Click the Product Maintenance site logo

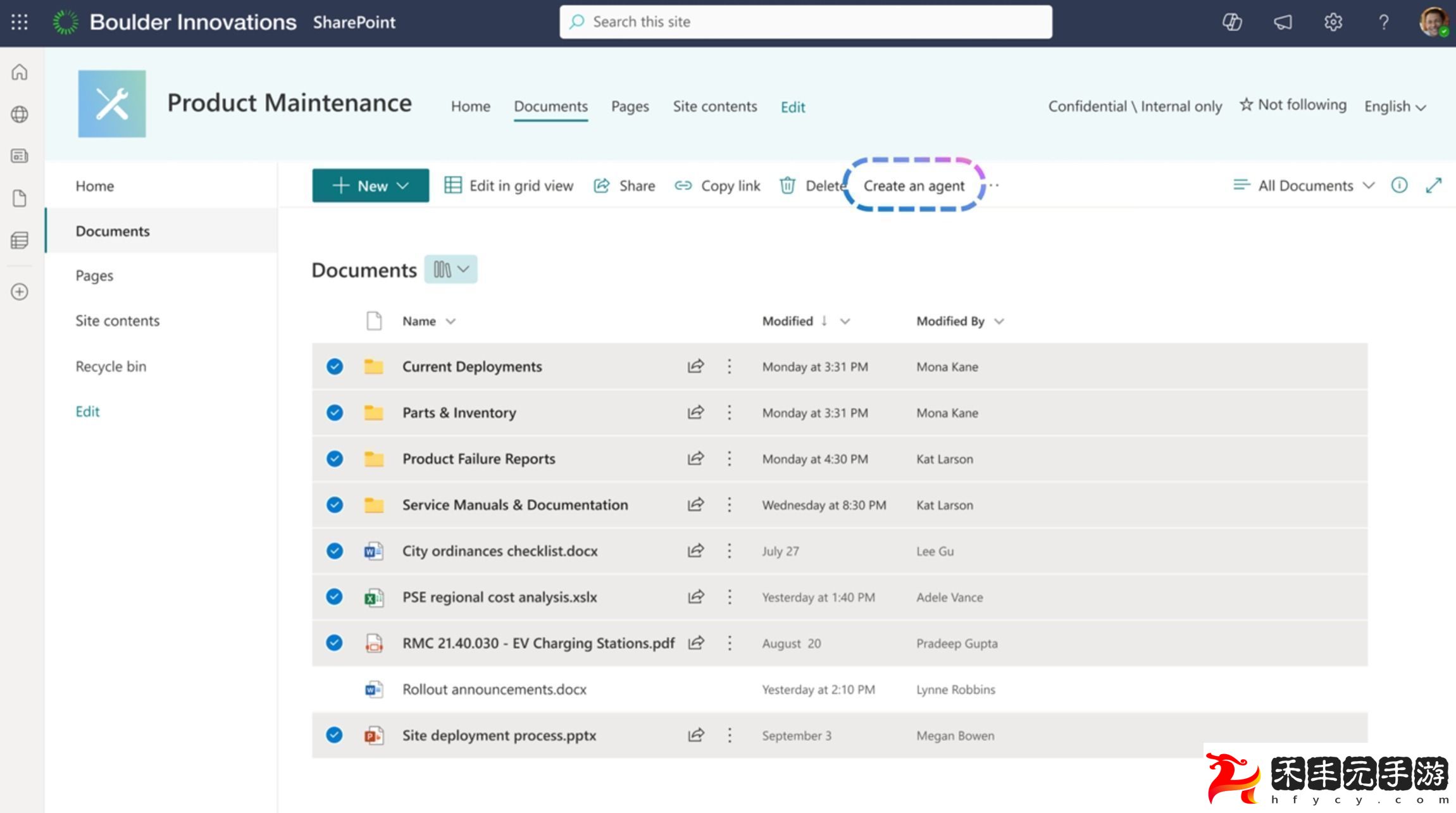click(112, 104)
